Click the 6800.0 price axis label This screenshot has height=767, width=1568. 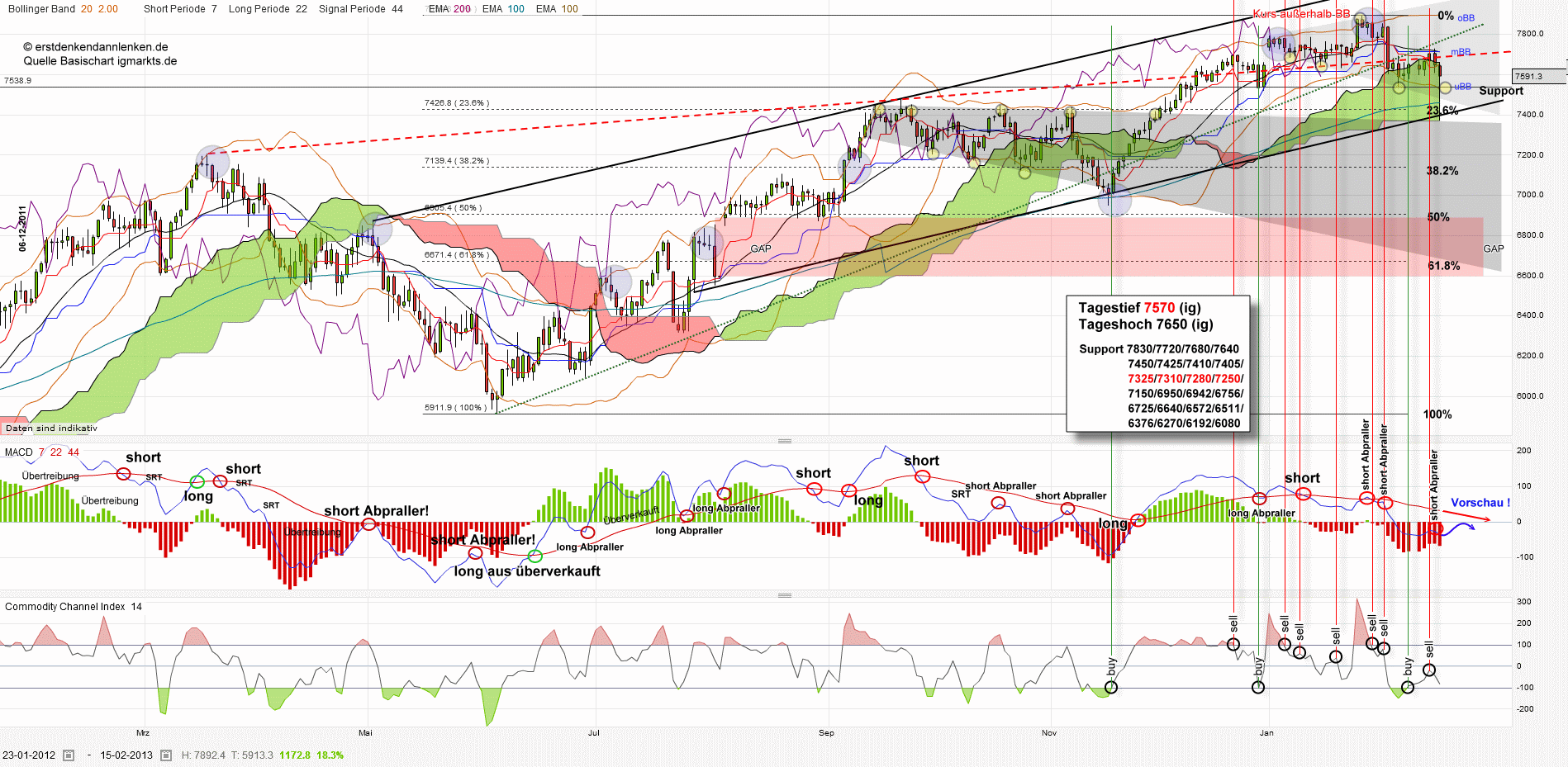point(1530,235)
